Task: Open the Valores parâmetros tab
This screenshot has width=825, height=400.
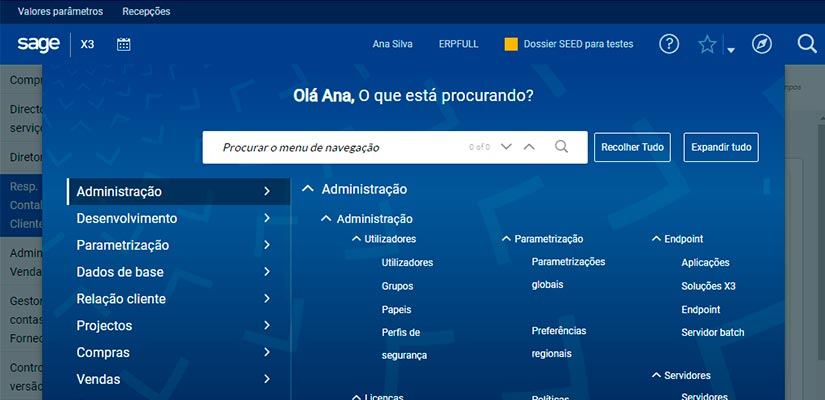Action: click(x=61, y=11)
